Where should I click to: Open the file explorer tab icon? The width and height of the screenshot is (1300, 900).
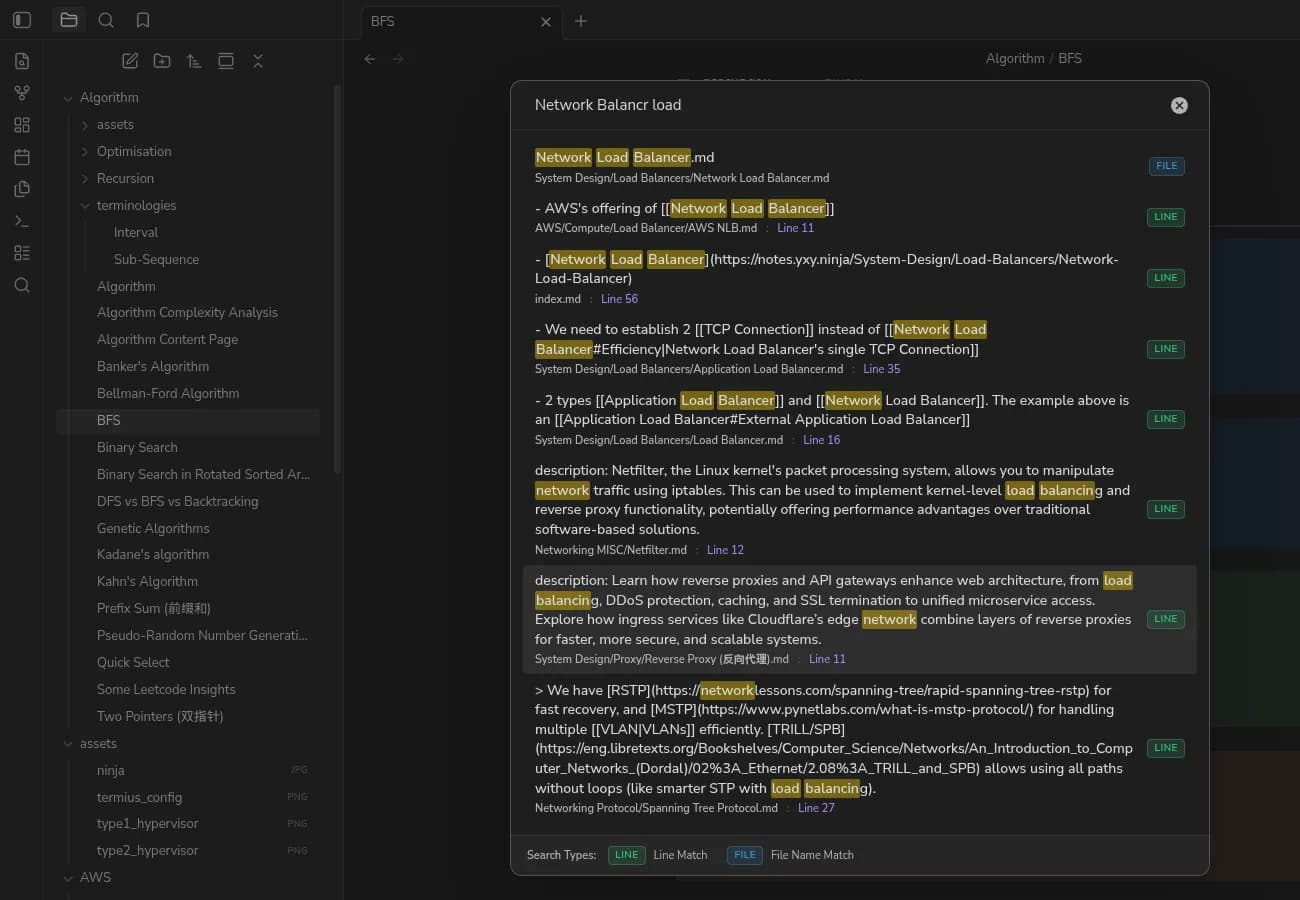[x=69, y=20]
